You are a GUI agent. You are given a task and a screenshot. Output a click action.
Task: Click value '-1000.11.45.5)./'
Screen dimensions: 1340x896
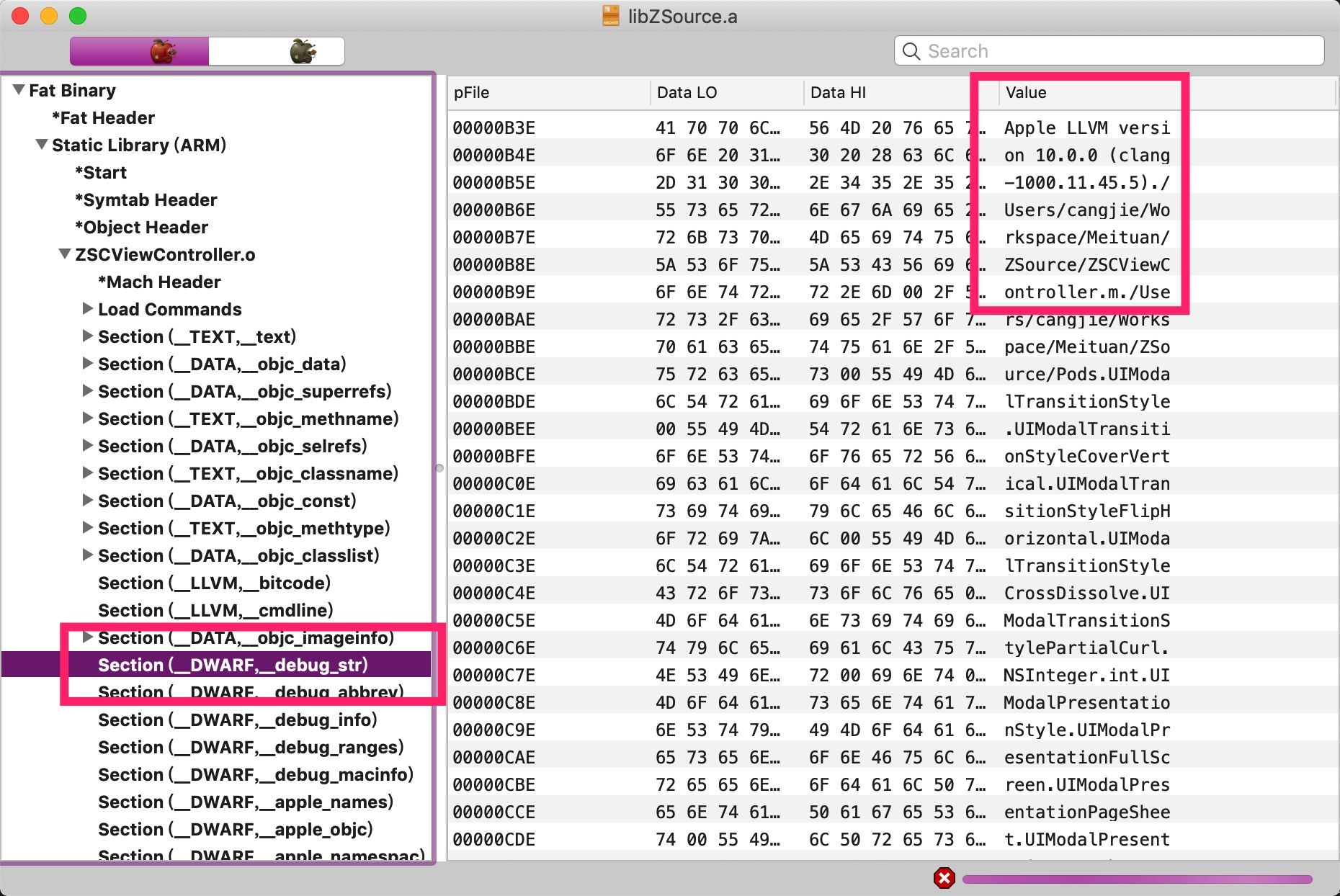1086,182
